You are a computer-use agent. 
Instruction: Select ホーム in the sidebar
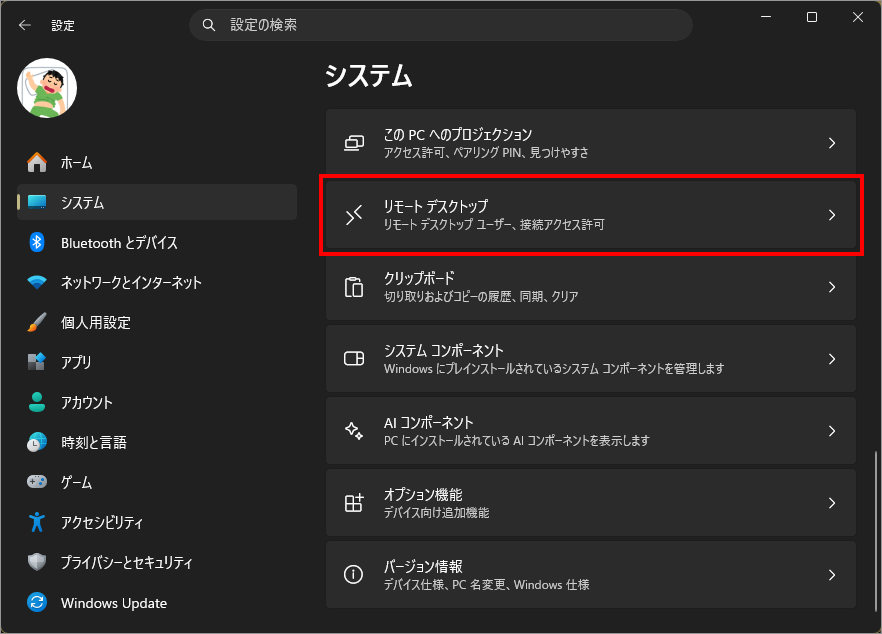76,162
